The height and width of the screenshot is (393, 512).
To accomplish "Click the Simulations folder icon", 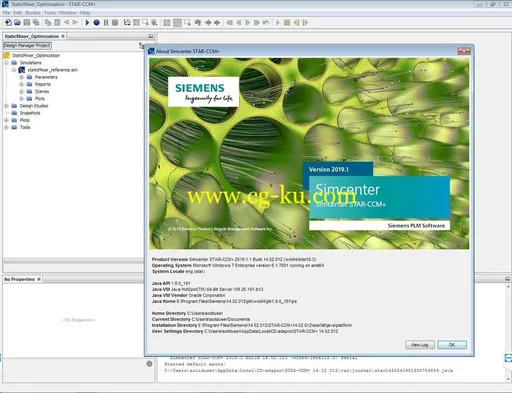I will click(14, 63).
